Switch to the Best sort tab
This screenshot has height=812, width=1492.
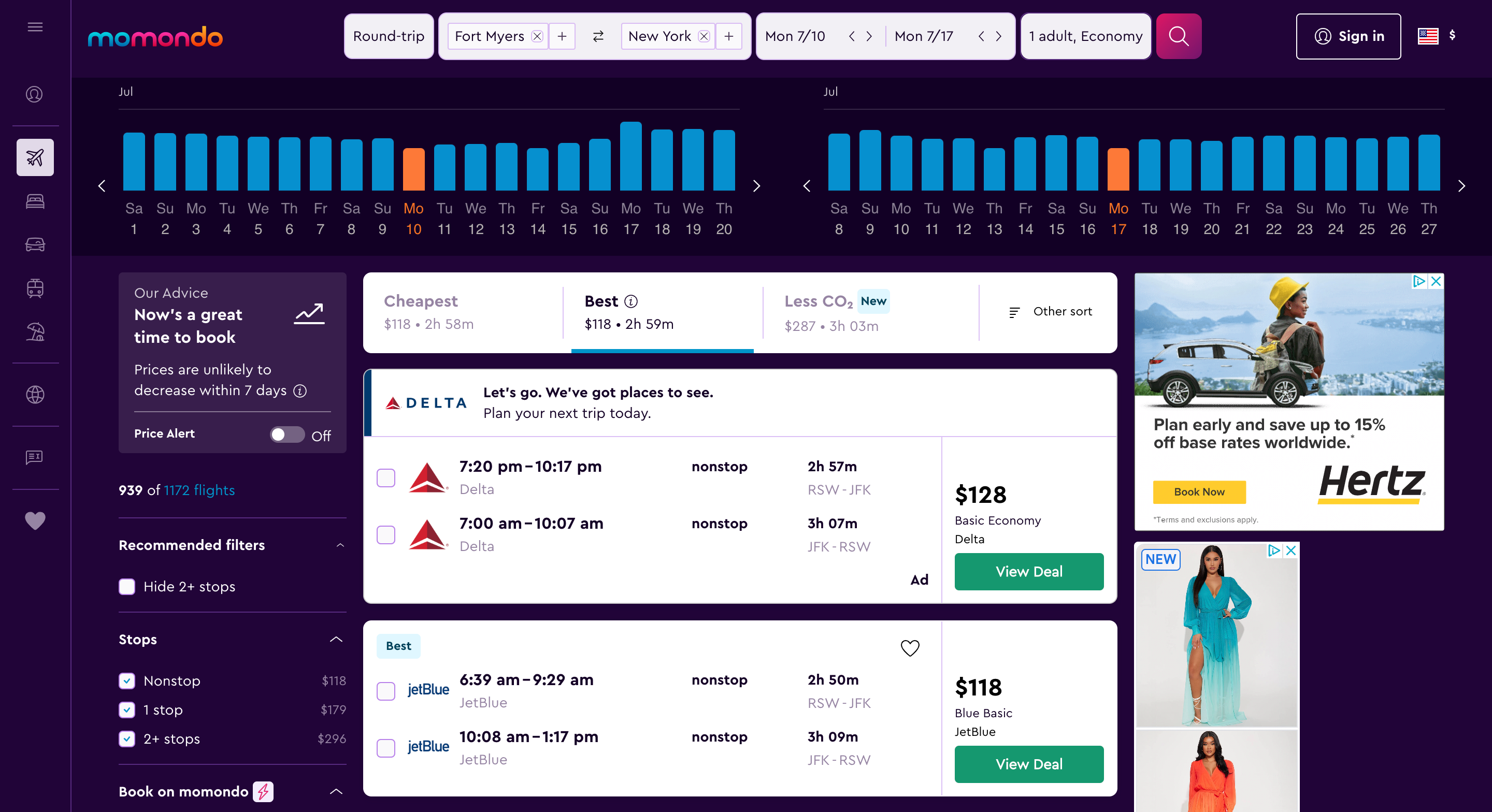point(662,313)
